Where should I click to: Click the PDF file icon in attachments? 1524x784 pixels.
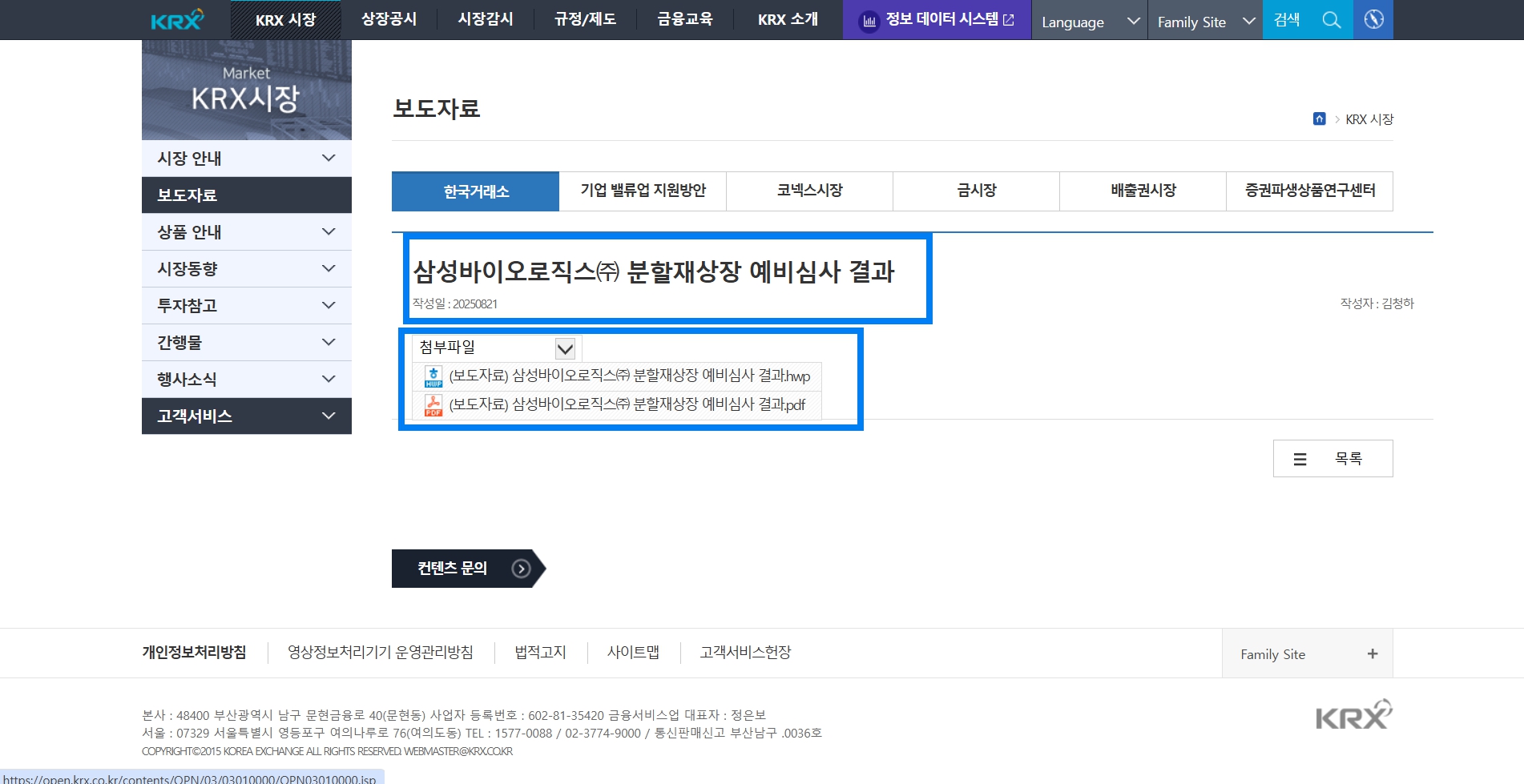[433, 405]
